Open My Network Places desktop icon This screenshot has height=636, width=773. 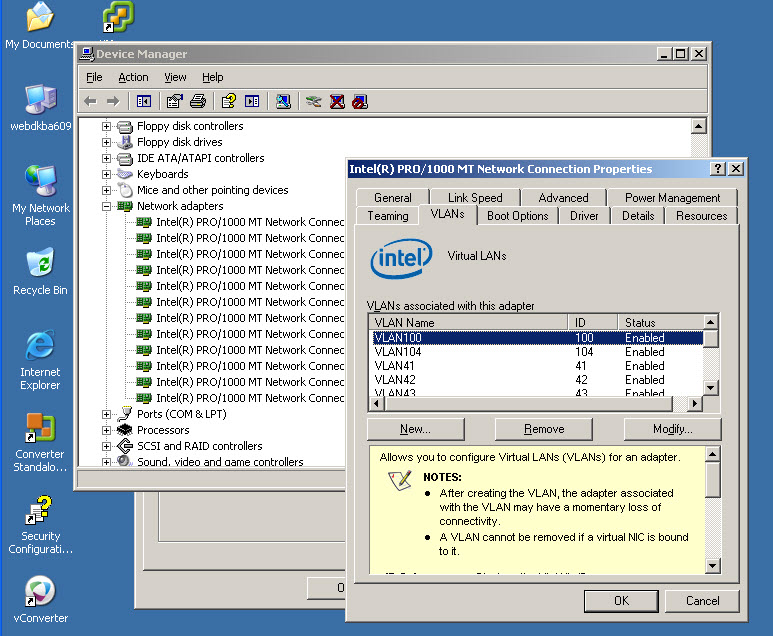[41, 196]
